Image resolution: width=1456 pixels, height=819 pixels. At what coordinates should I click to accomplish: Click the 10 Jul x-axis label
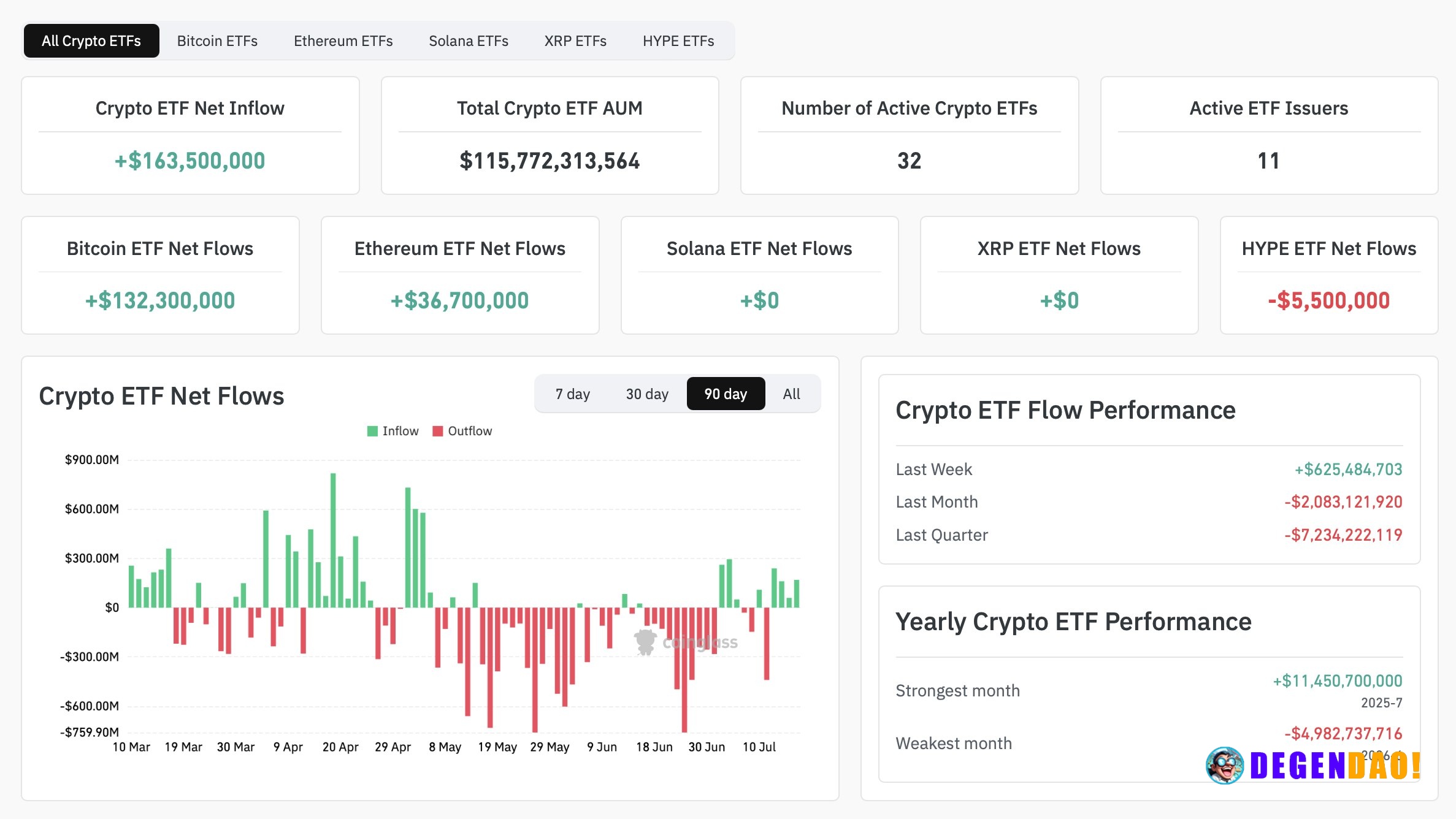759,747
